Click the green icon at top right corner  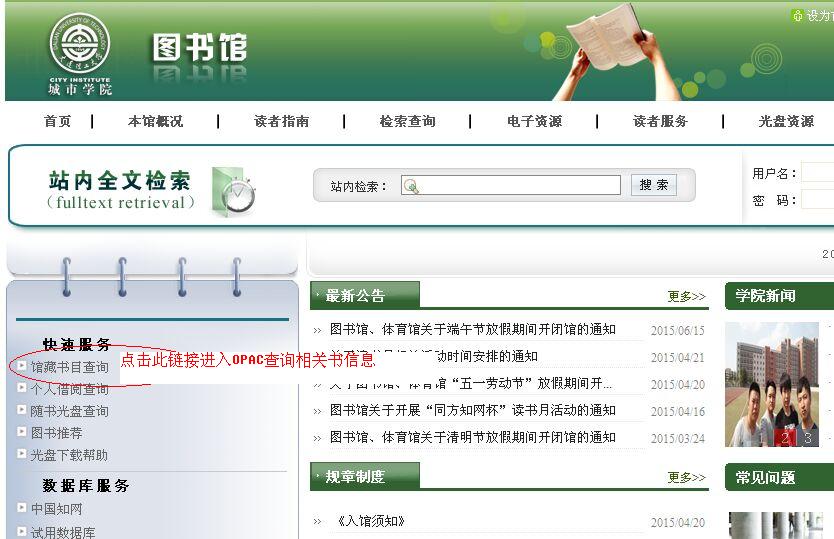tap(797, 15)
